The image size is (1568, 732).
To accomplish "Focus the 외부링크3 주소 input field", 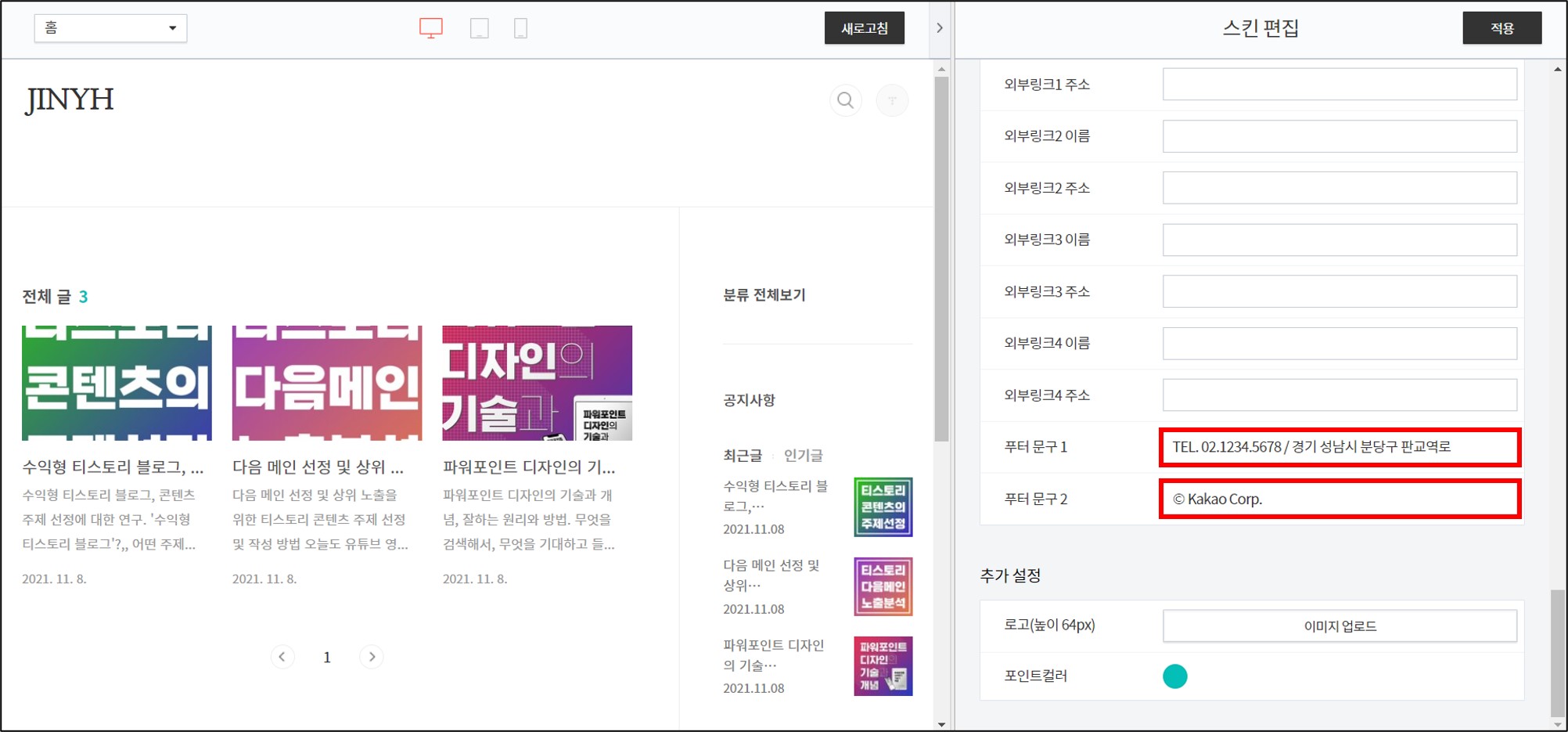I will [1340, 291].
